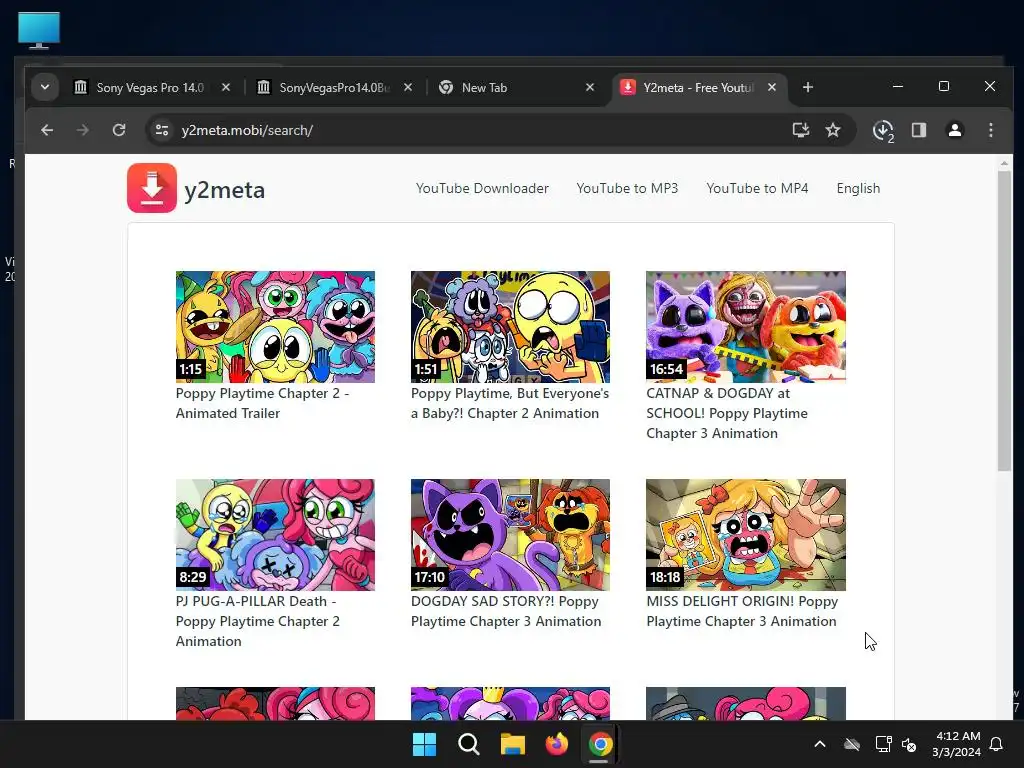Open the Chrome three-dot menu
The height and width of the screenshot is (768, 1024).
click(991, 130)
